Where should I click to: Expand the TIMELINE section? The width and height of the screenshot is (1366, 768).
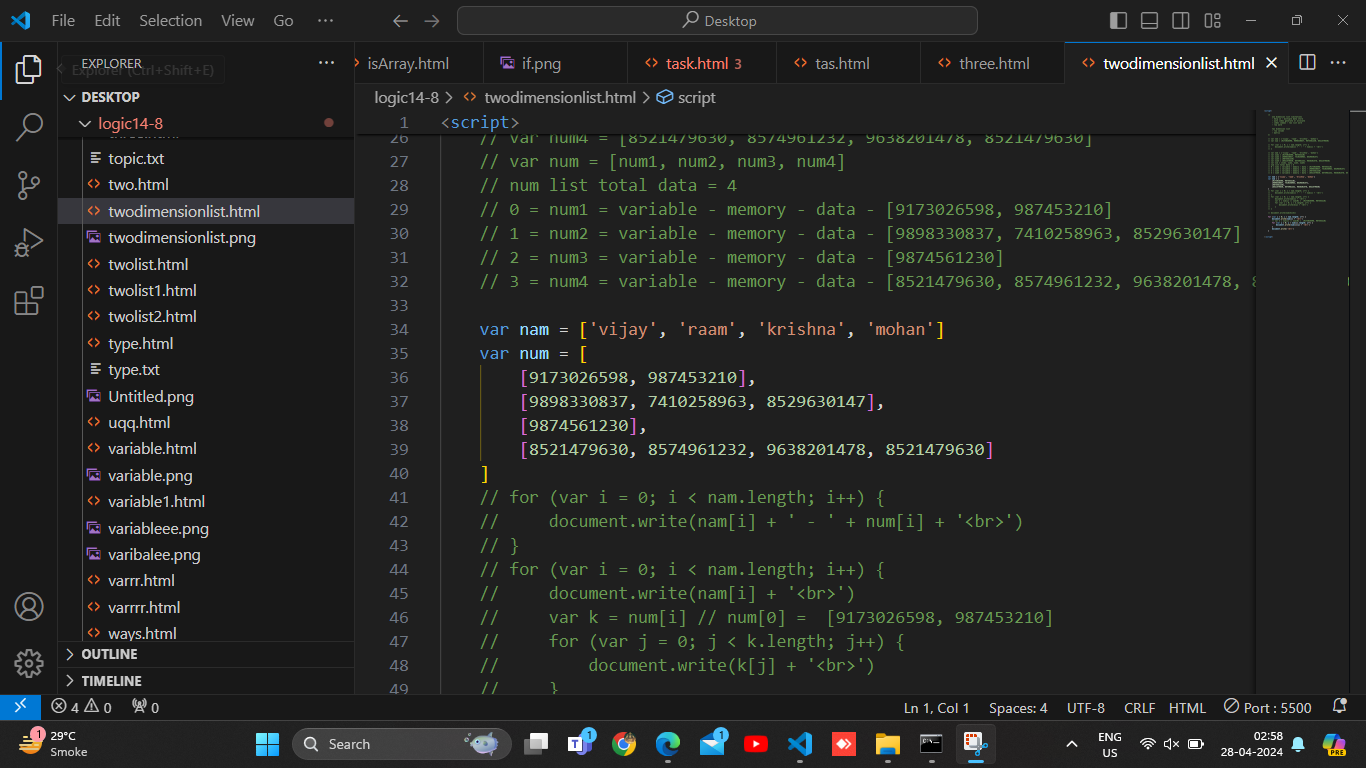point(111,681)
